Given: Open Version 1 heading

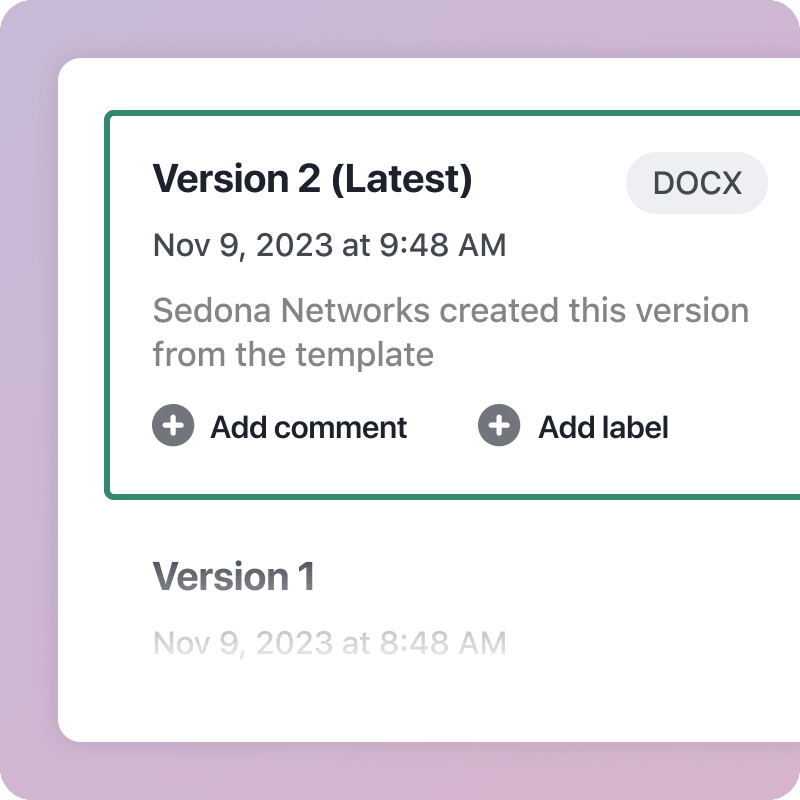Looking at the screenshot, I should 235,576.
